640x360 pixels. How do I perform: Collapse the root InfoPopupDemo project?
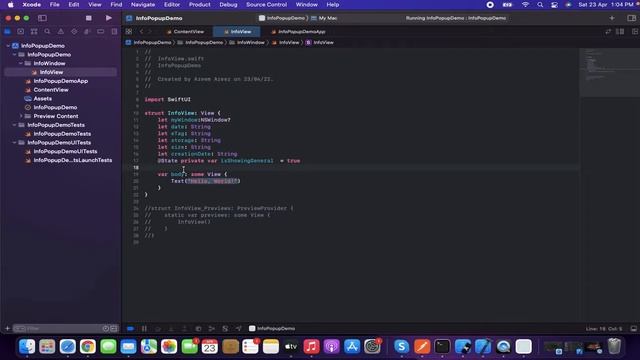coord(8,46)
